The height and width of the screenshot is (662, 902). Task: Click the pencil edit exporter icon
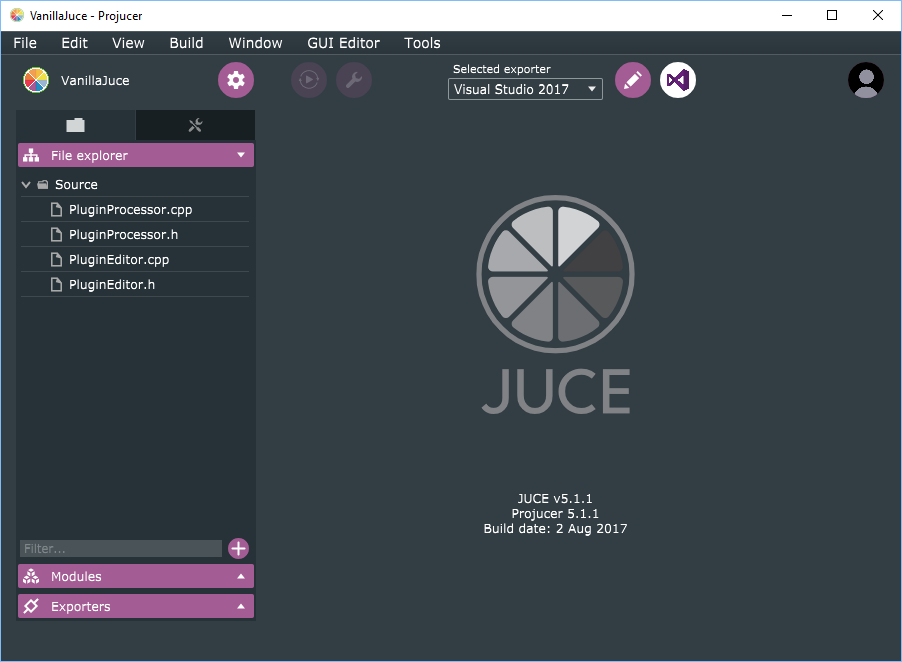point(632,80)
